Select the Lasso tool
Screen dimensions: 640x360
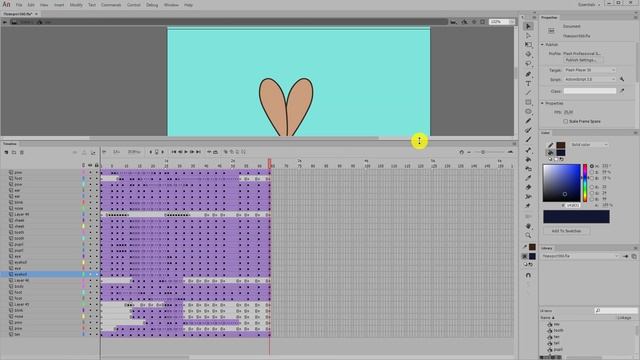pyautogui.click(x=528, y=64)
